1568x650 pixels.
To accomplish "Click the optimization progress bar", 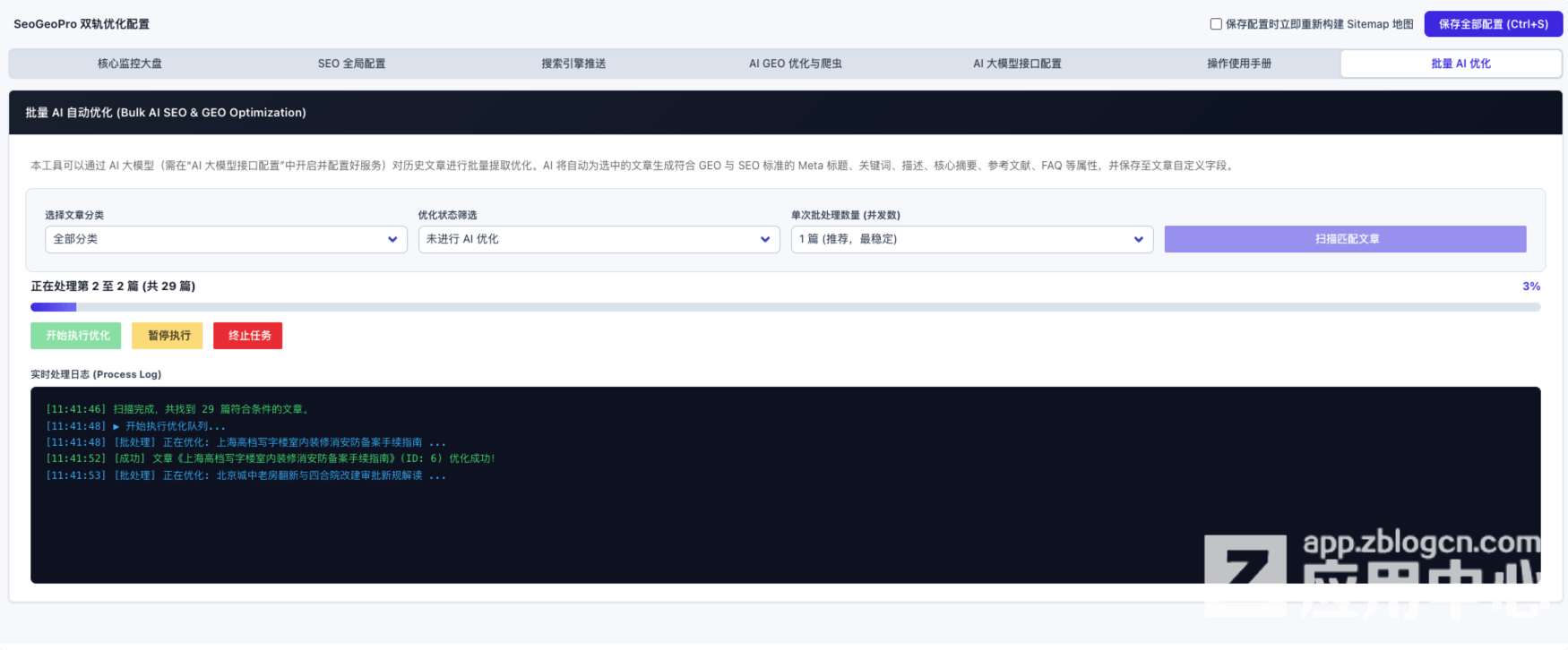I will (x=786, y=307).
